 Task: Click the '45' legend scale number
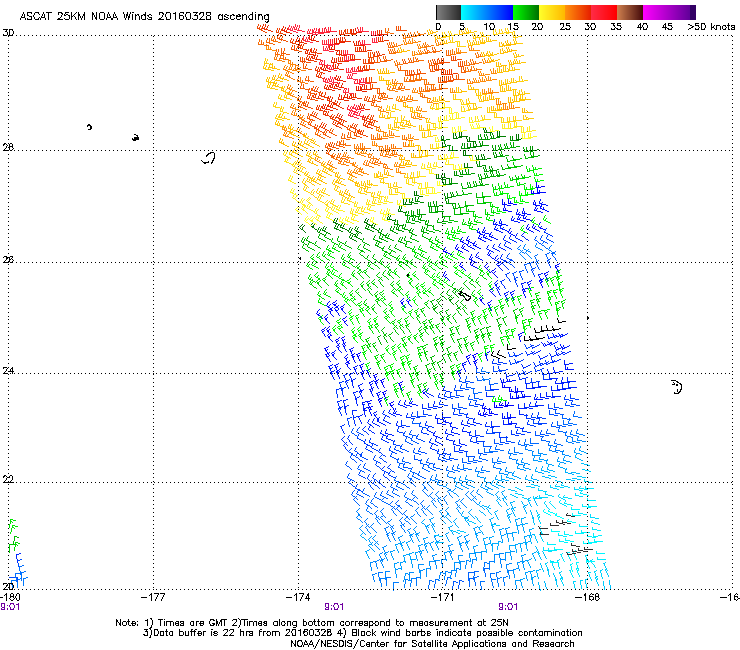click(x=667, y=27)
